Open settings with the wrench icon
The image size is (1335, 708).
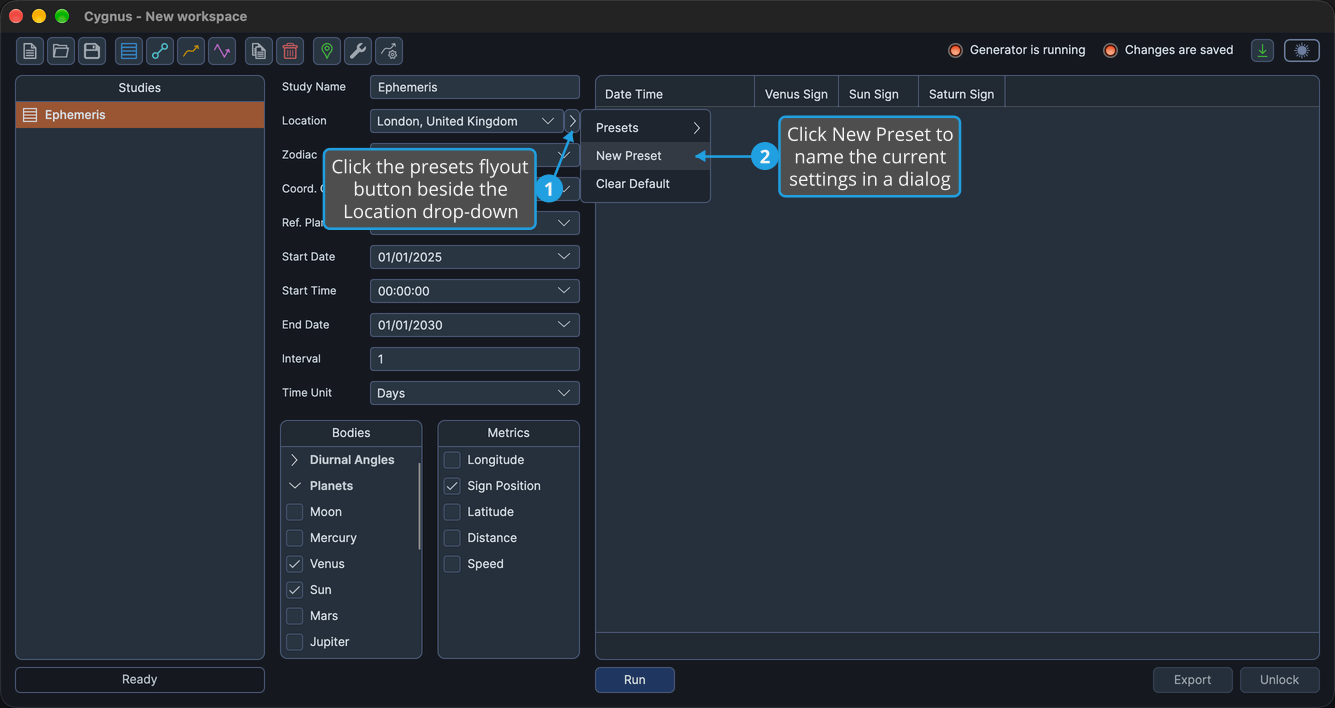click(358, 51)
